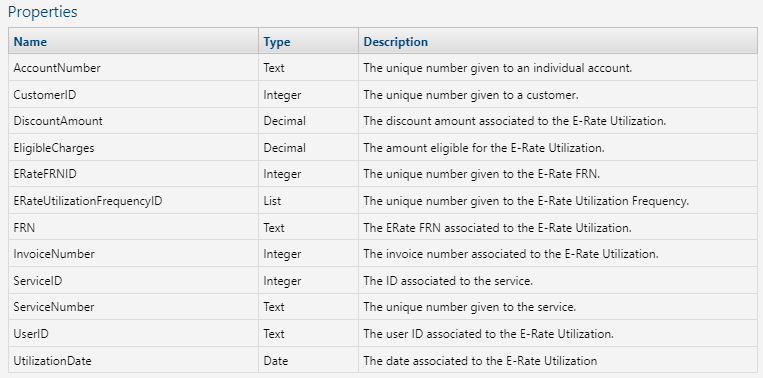The height and width of the screenshot is (378, 763).
Task: Click the Integer type in ServiceID row
Action: [x=282, y=281]
